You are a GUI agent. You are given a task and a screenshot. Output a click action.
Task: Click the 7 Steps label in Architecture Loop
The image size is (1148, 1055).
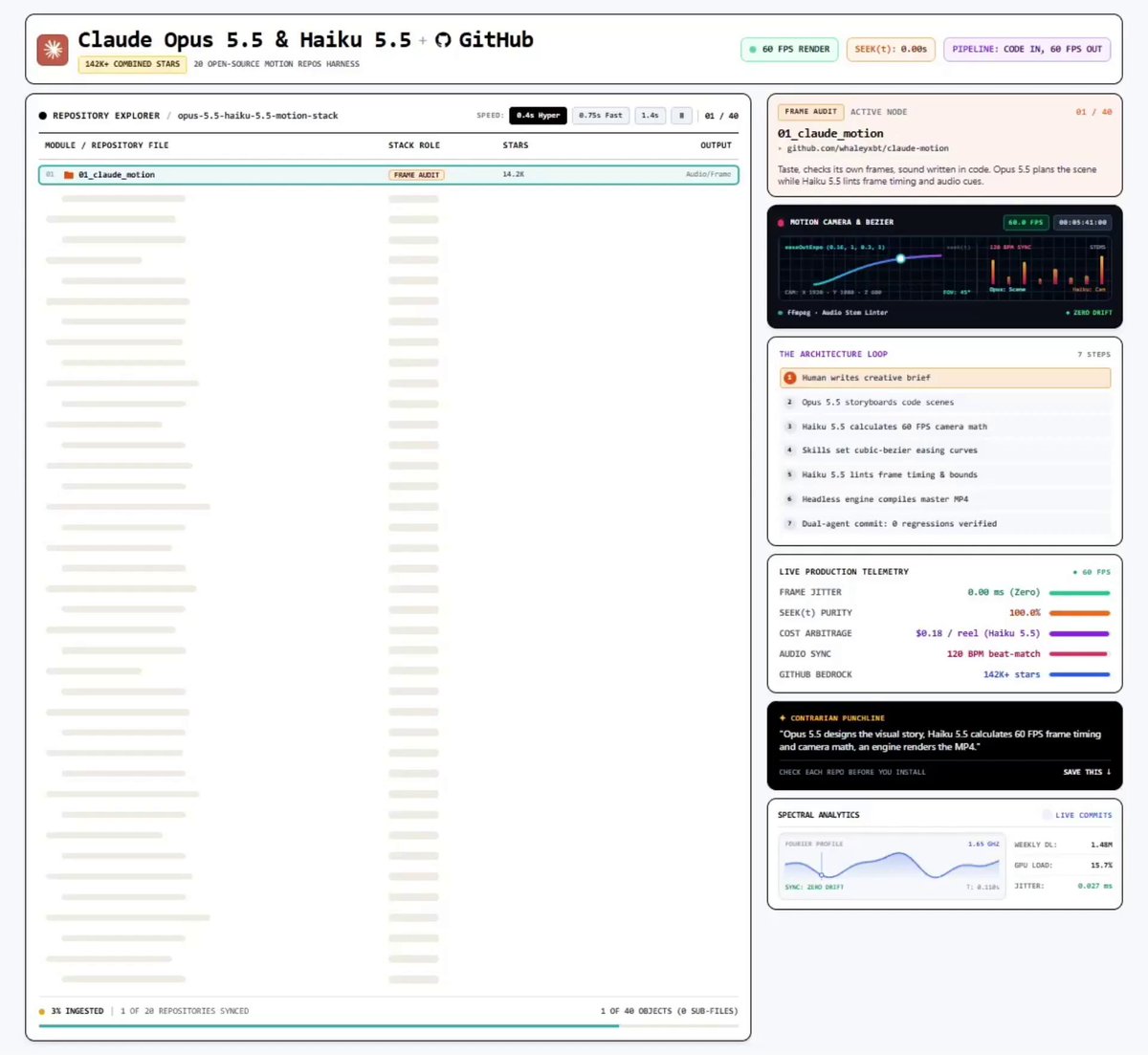[1094, 355]
